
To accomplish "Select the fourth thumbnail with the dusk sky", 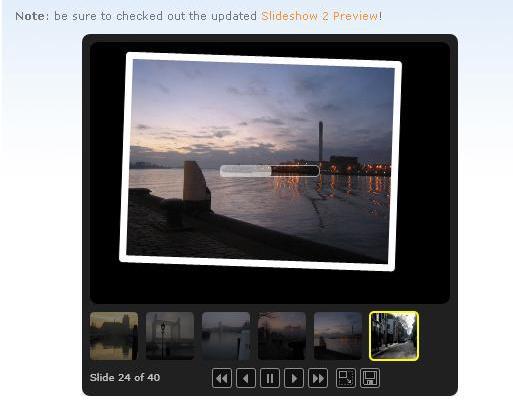I will [x=282, y=336].
